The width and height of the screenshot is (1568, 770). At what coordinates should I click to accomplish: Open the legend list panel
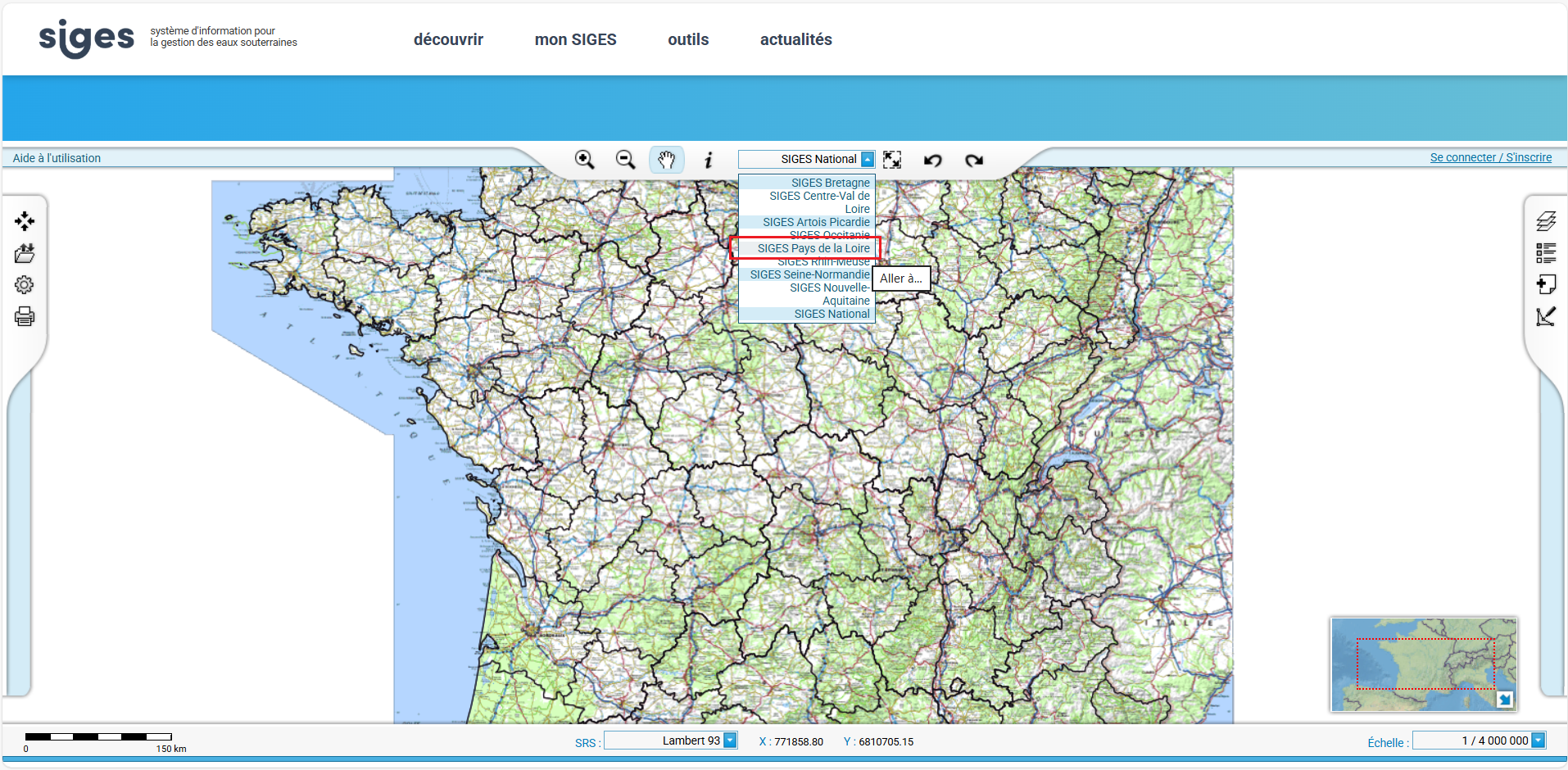coord(1547,252)
